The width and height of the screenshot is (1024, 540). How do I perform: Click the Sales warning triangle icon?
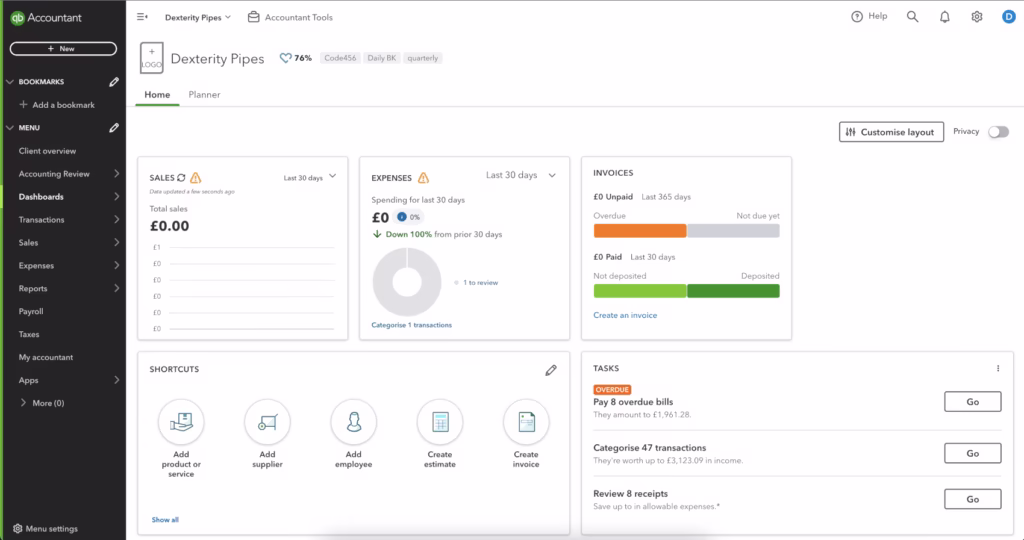tap(195, 178)
